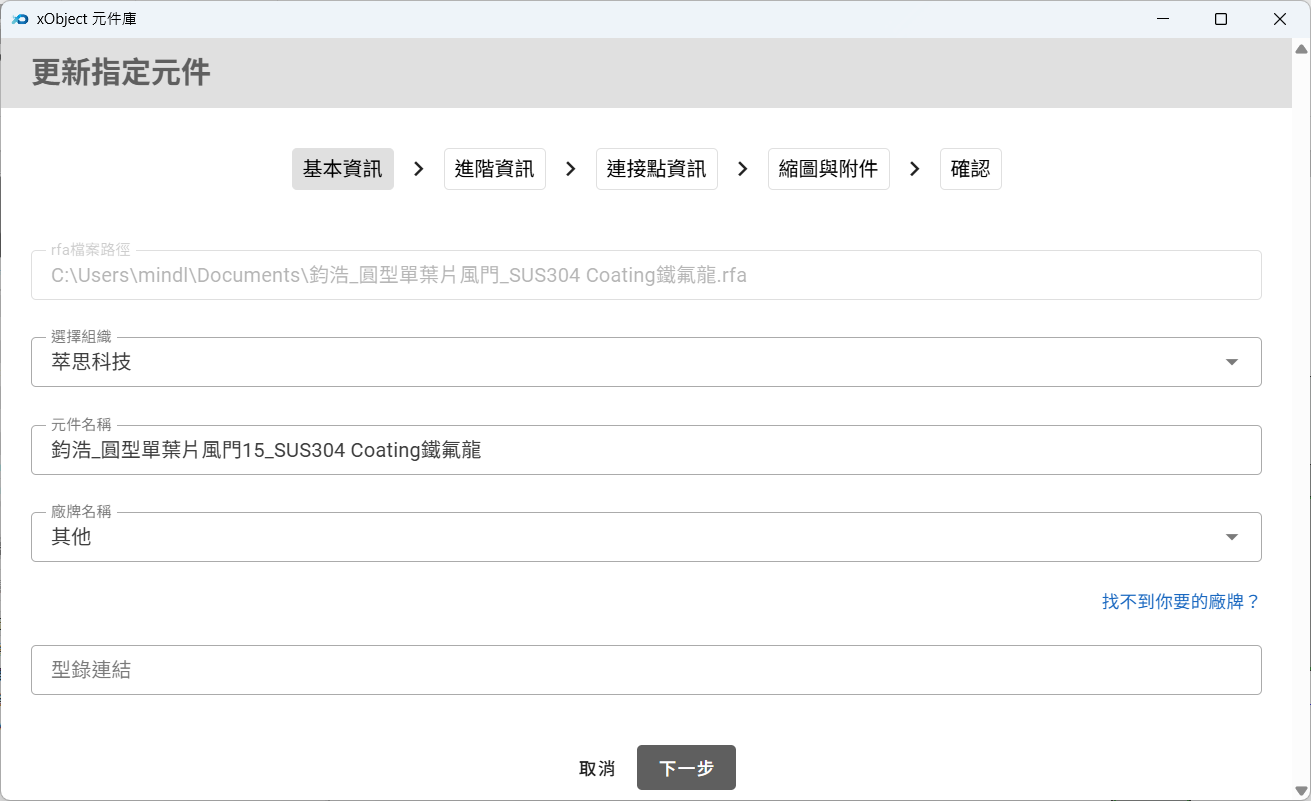Click the scrollbar up arrow
This screenshot has width=1311, height=801.
point(1301,49)
